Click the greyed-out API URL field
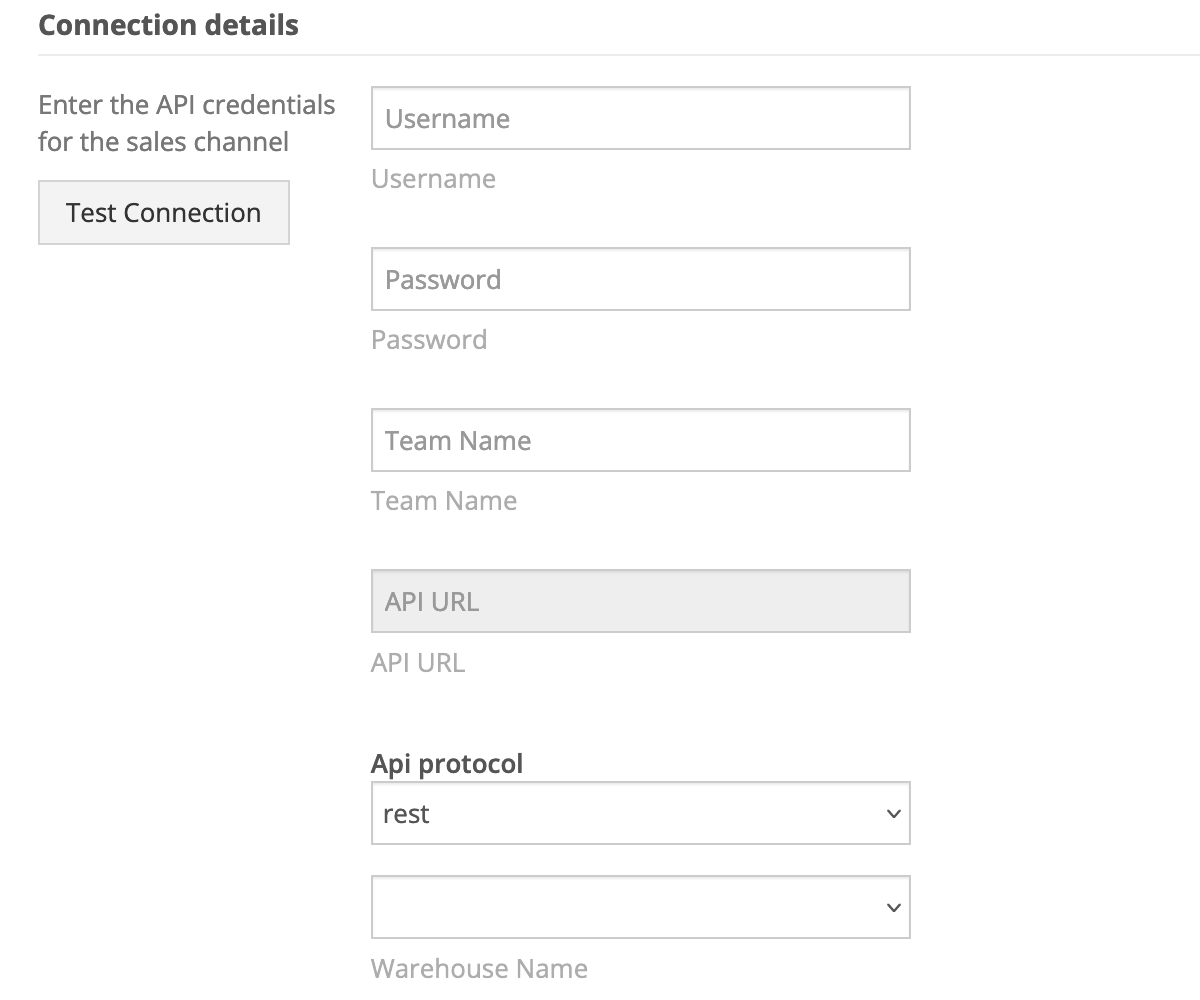The height and width of the screenshot is (1000, 1200). click(x=640, y=602)
